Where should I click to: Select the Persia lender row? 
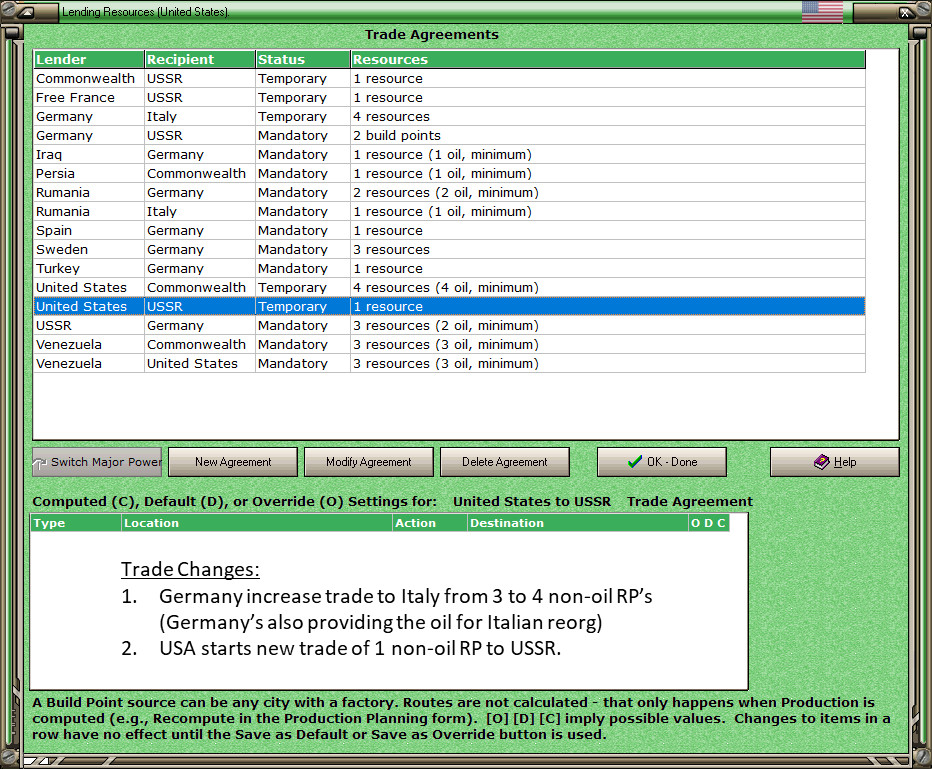pyautogui.click(x=449, y=174)
